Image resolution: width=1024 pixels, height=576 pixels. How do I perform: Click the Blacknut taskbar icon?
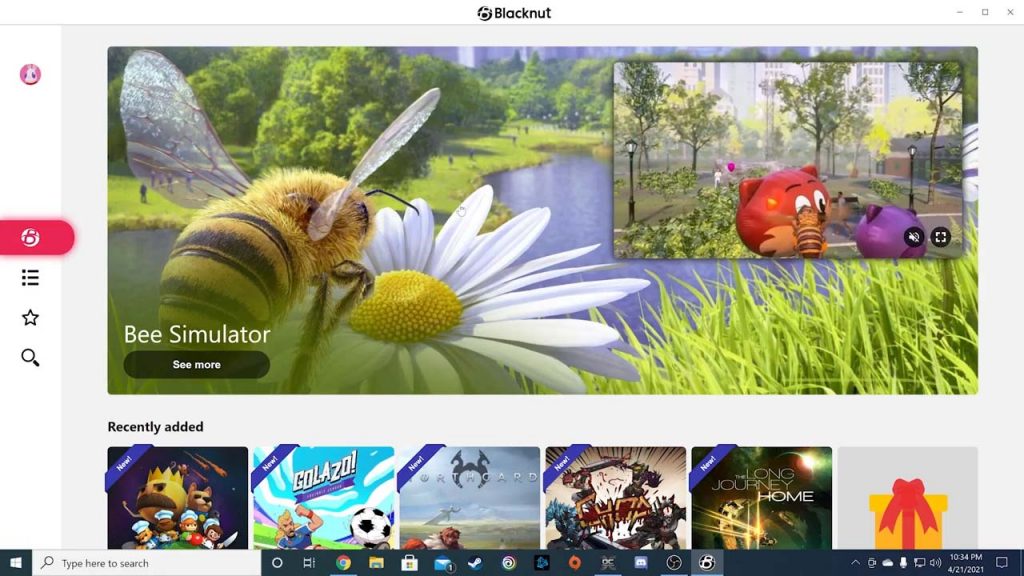(x=707, y=563)
